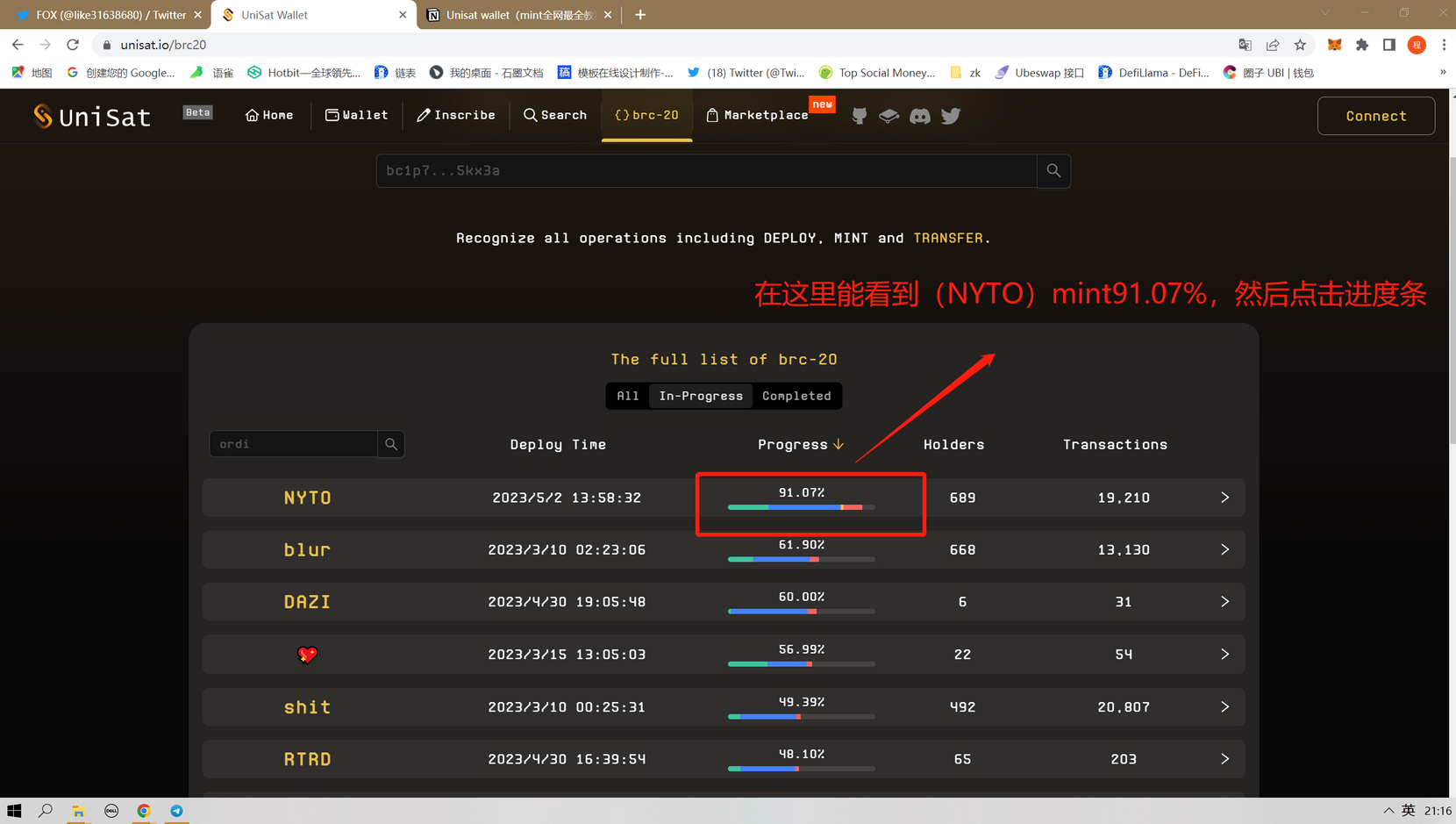
Task: Open the GitHub icon link
Action: (860, 116)
